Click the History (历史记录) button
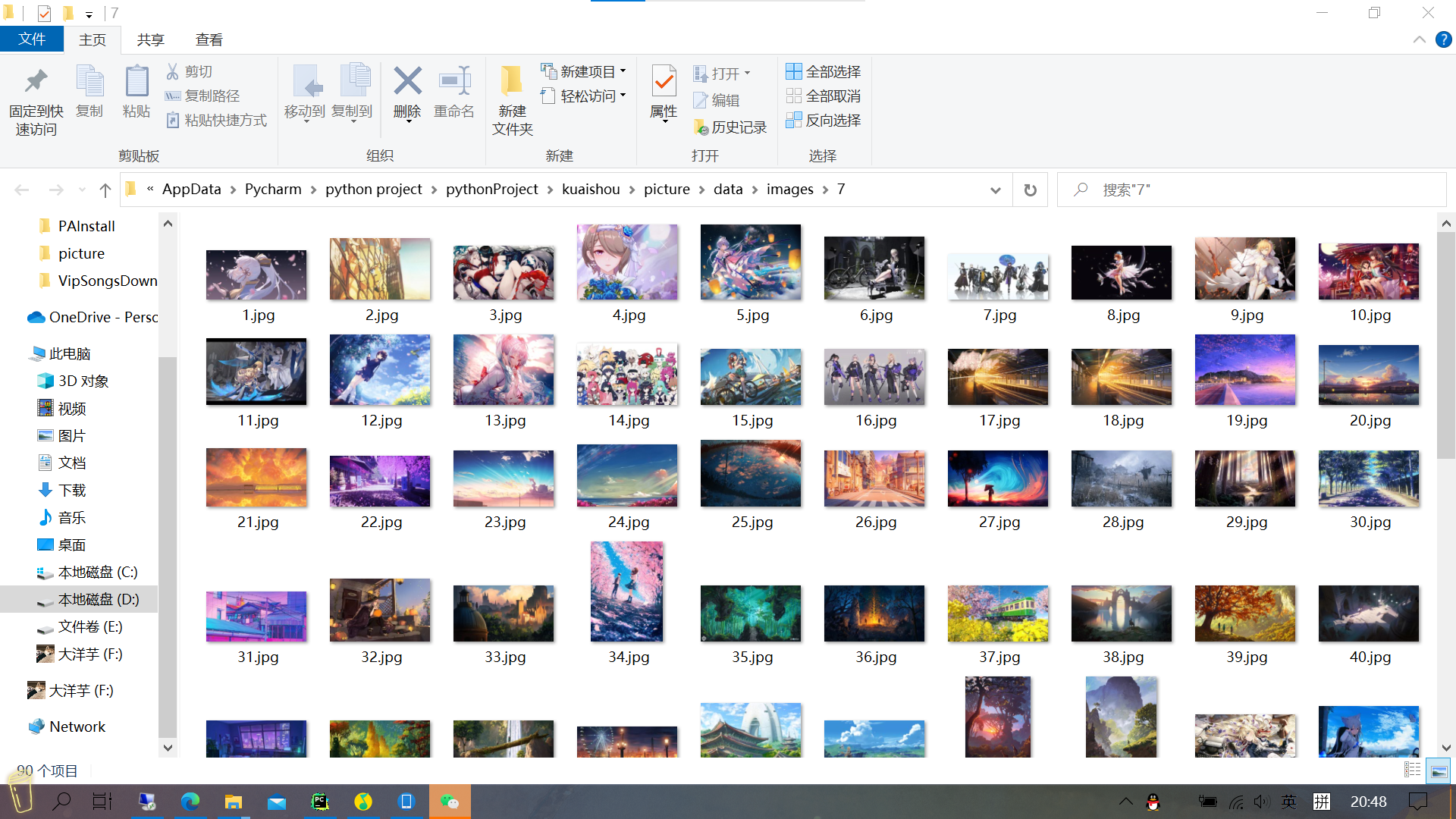Viewport: 1456px width, 819px height. [x=730, y=127]
